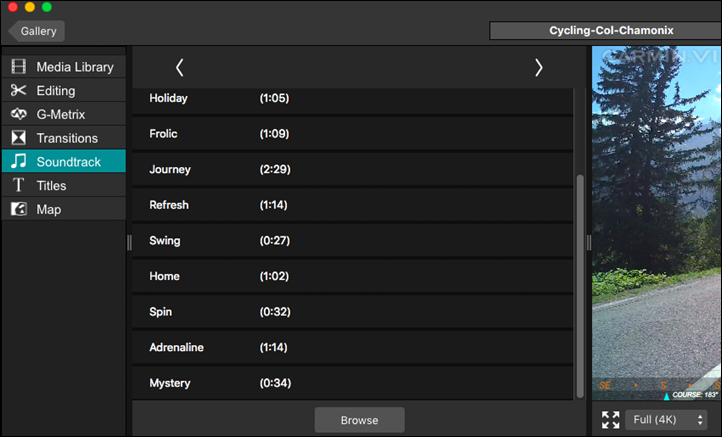
Task: Go to previous soundtrack category arrow
Action: pos(180,67)
